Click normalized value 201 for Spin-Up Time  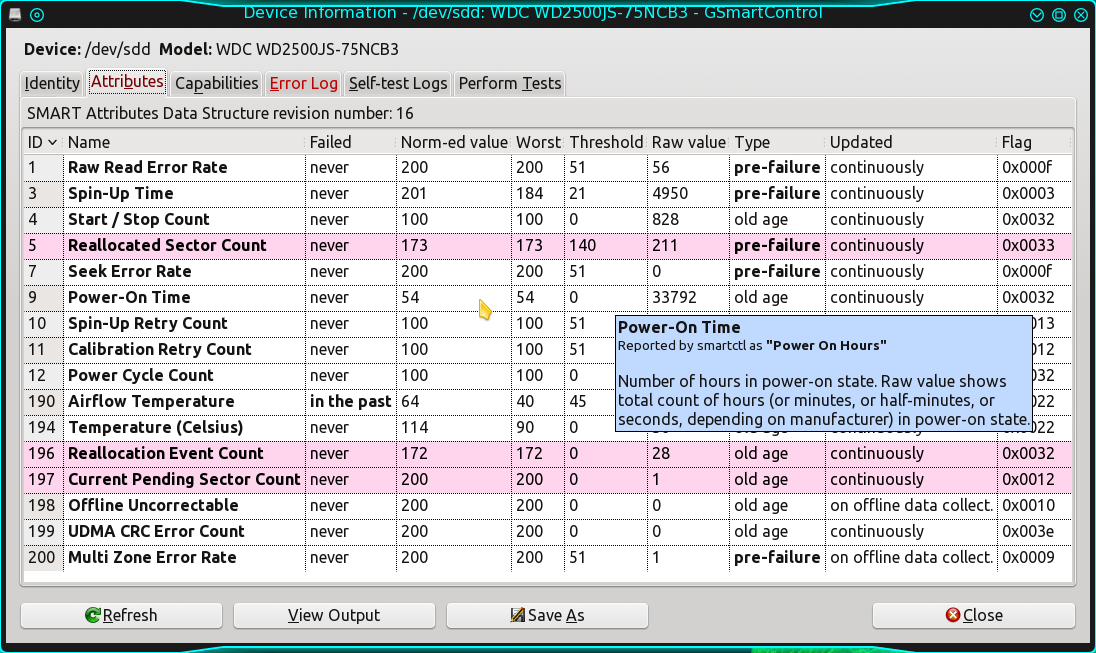[x=414, y=194]
